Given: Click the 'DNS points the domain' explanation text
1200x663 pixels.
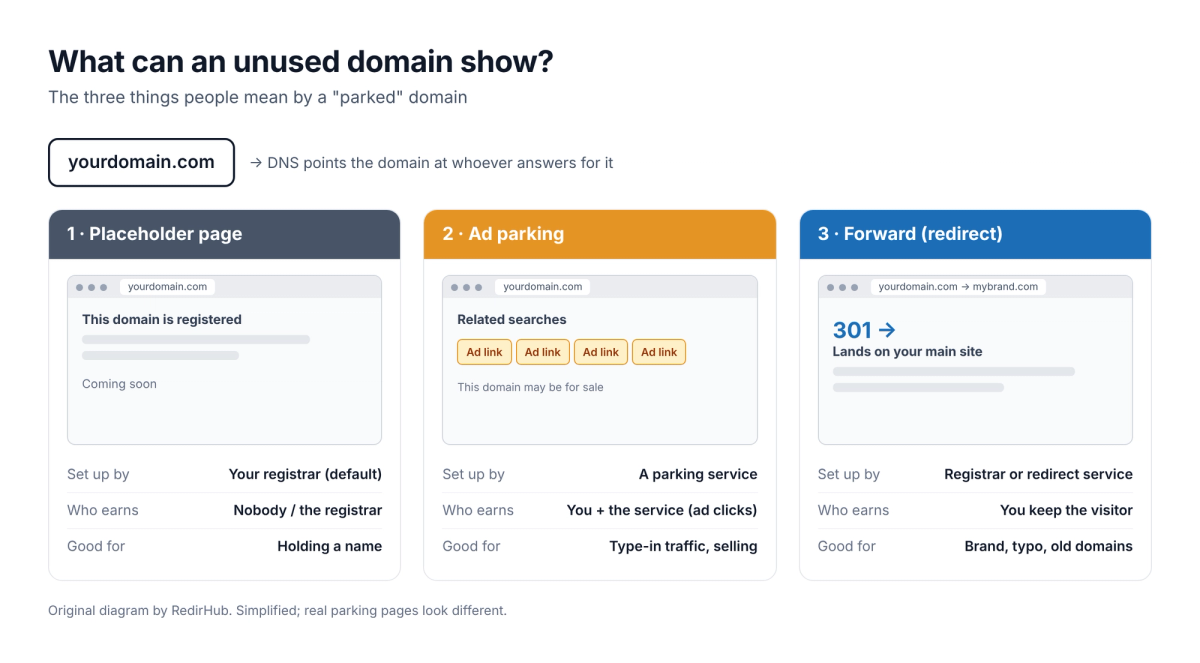Looking at the screenshot, I should tap(431, 162).
